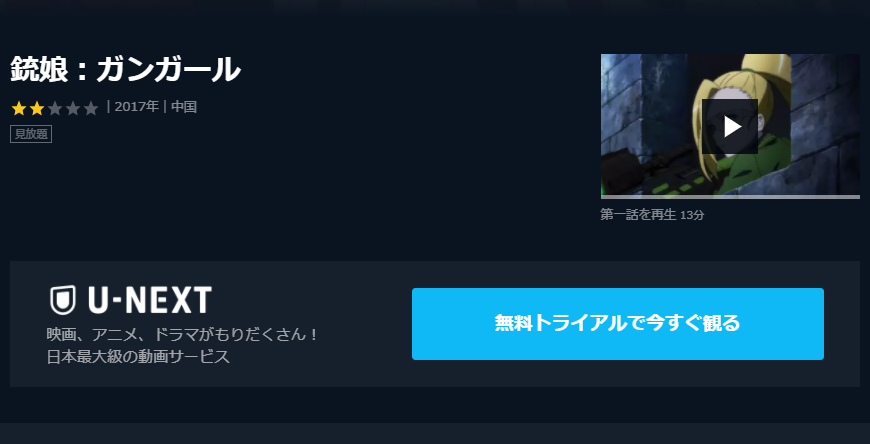The height and width of the screenshot is (444, 870).
Task: Click the anime thumbnail with blonde girl
Action: (x=730, y=124)
